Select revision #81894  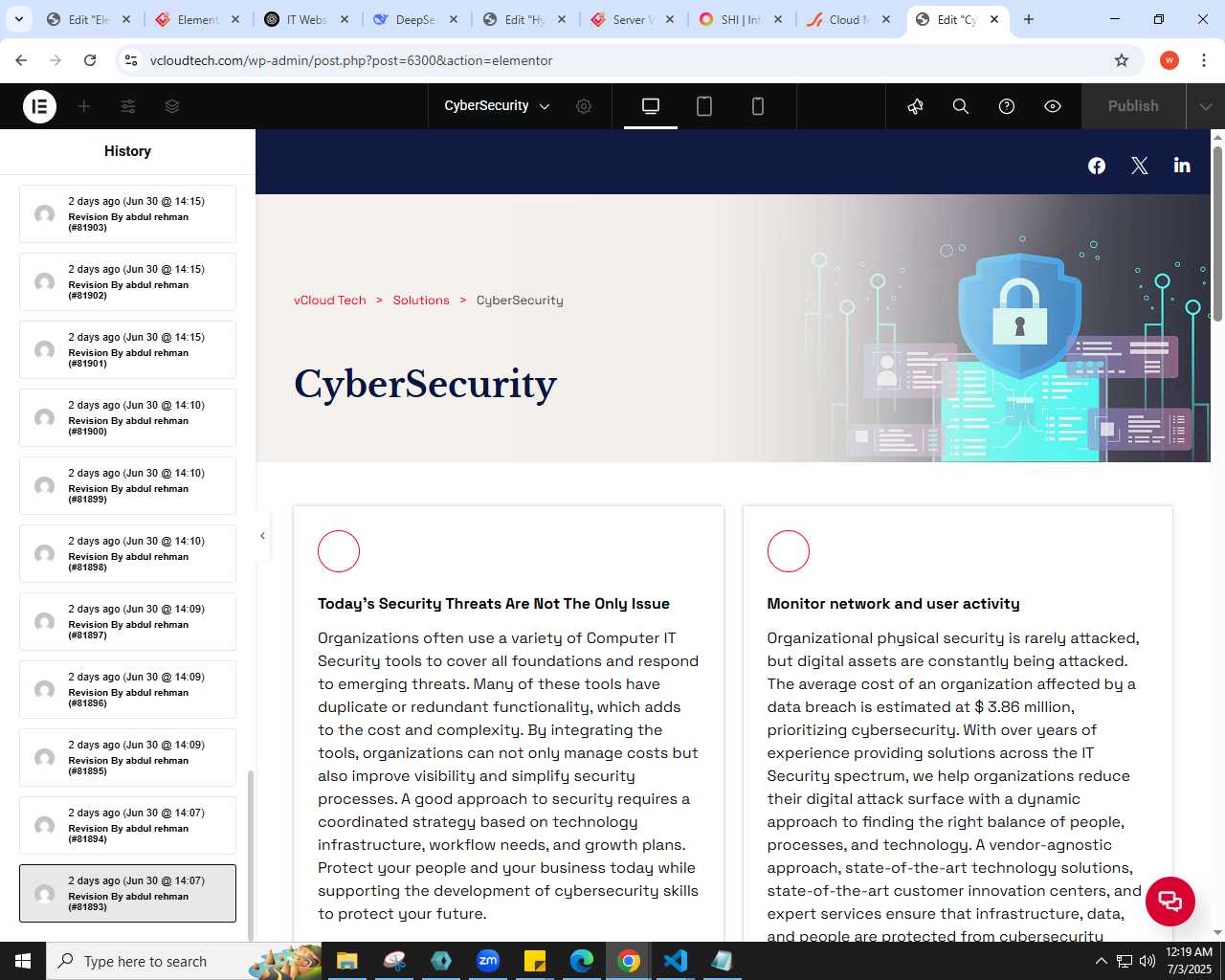click(x=127, y=826)
